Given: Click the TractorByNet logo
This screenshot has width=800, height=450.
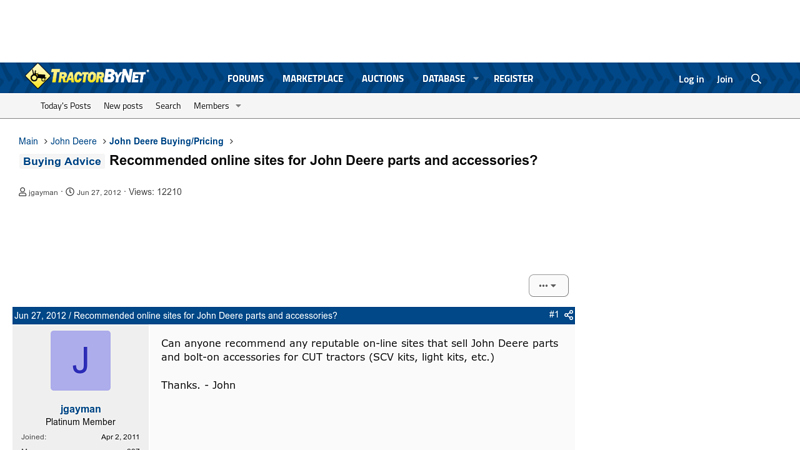Looking at the screenshot, I should pyautogui.click(x=87, y=77).
